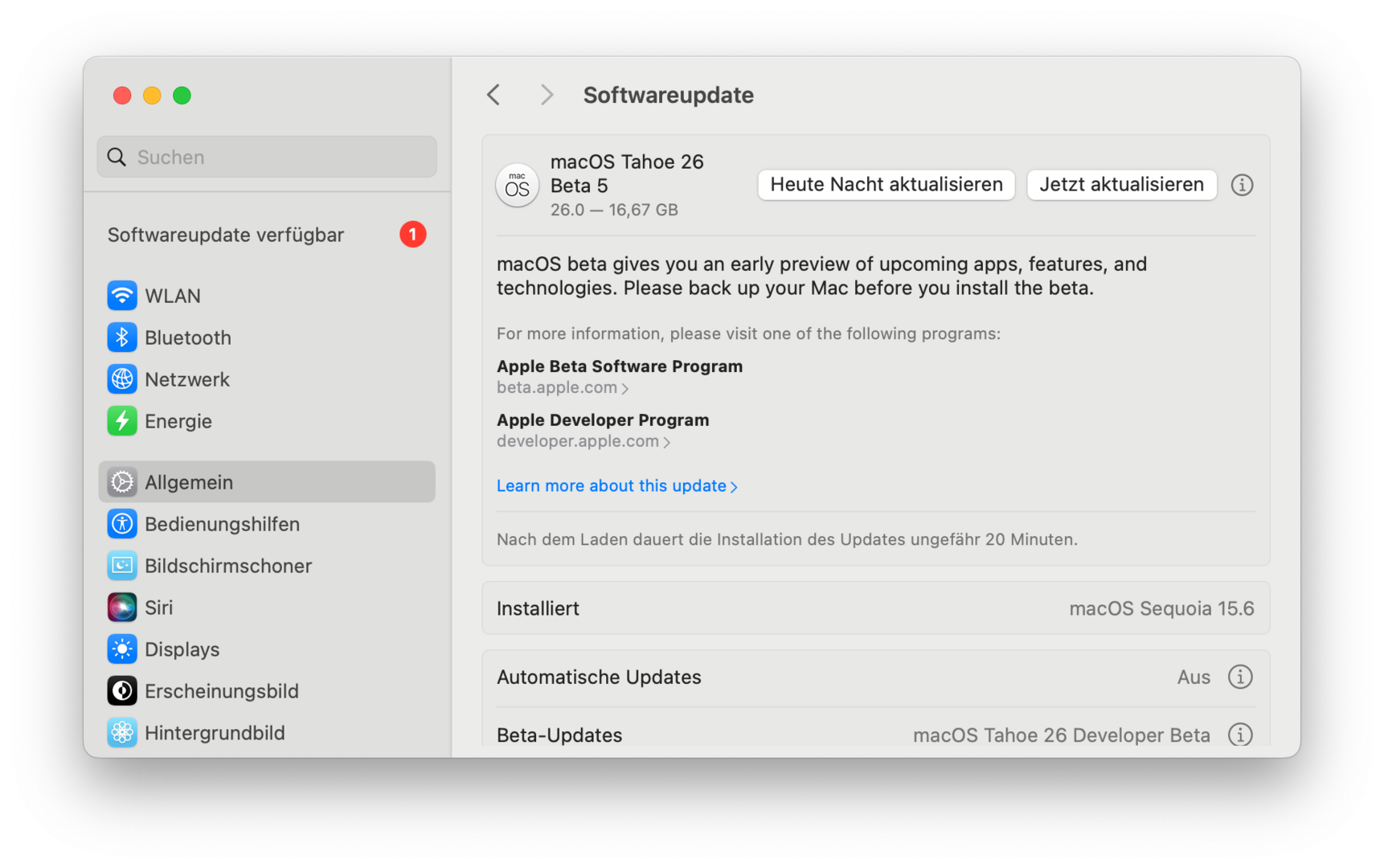Click the Bedienungshilfen accessibility icon
This screenshot has width=1384, height=868.
(122, 524)
